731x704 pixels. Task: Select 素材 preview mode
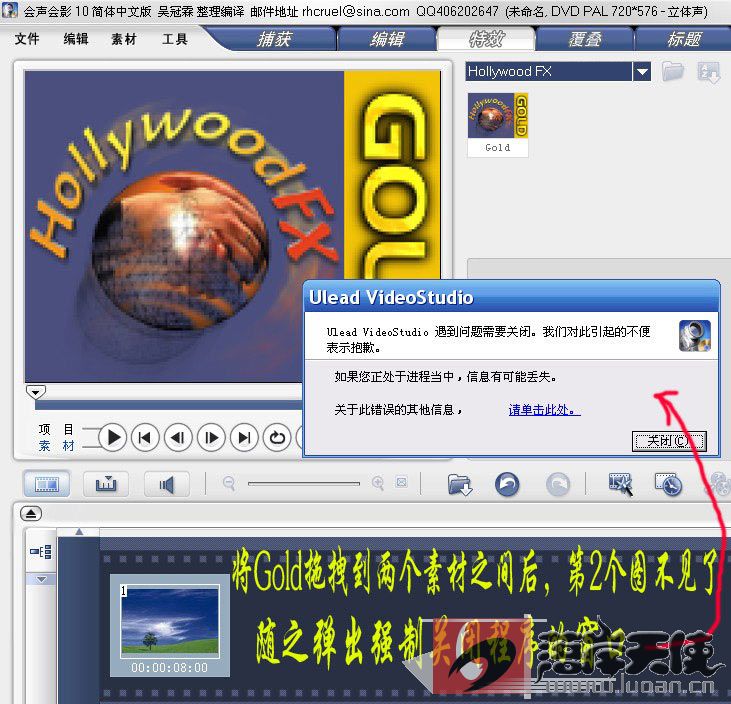tap(56, 446)
